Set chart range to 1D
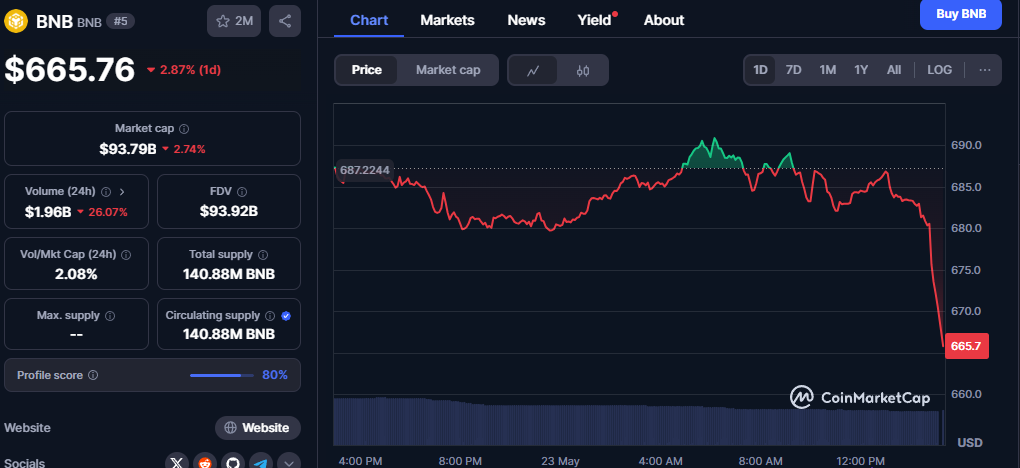 click(x=760, y=70)
